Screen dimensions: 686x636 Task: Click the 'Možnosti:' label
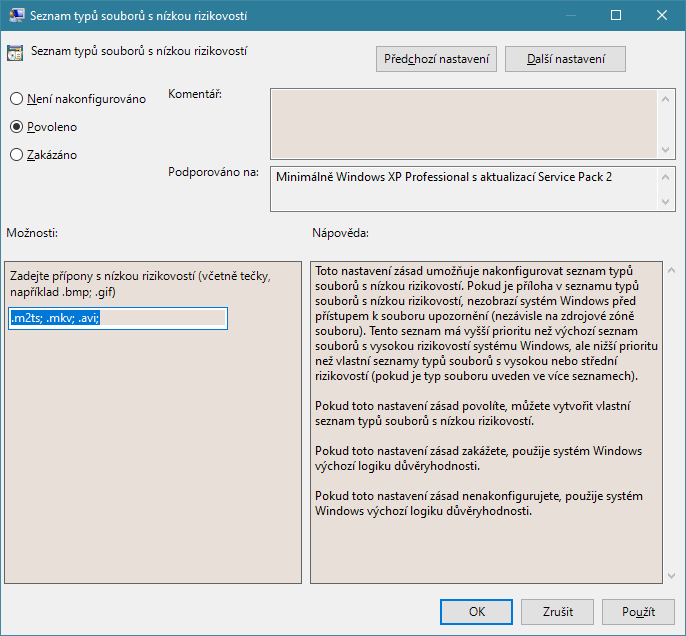[32, 233]
